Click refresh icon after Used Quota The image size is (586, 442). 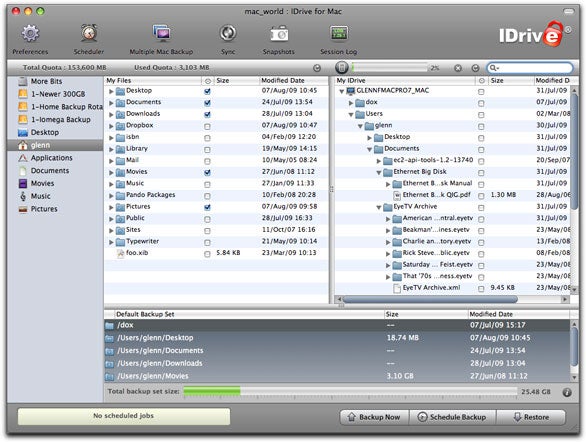pyautogui.click(x=317, y=68)
